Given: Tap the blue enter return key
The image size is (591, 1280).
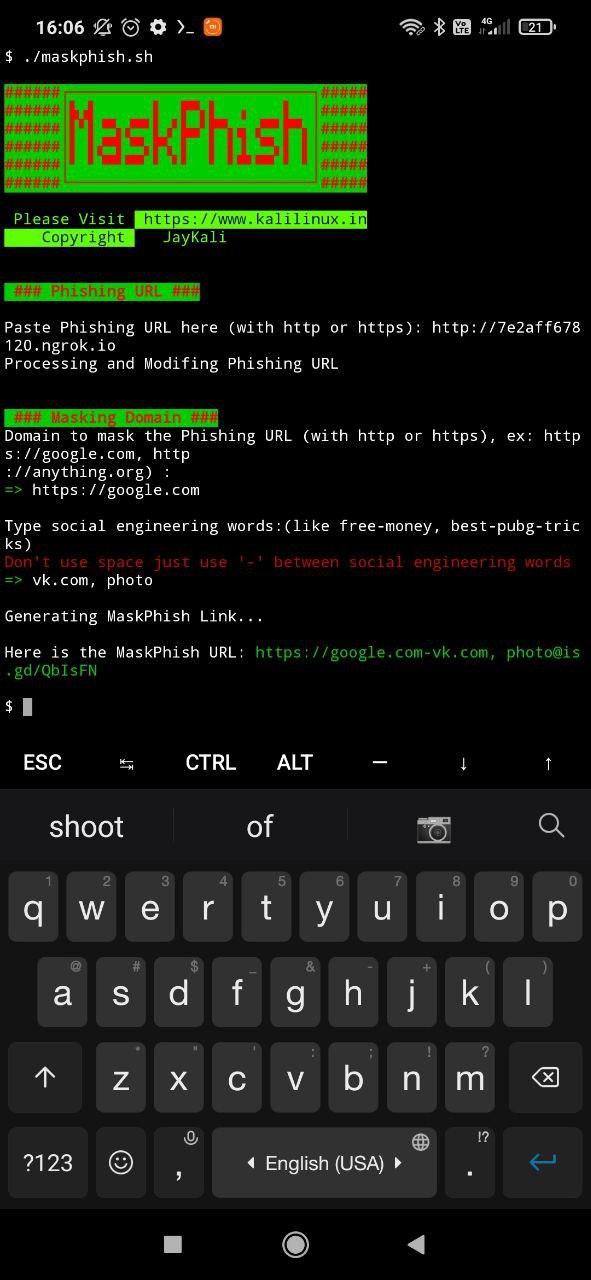Looking at the screenshot, I should [543, 1162].
